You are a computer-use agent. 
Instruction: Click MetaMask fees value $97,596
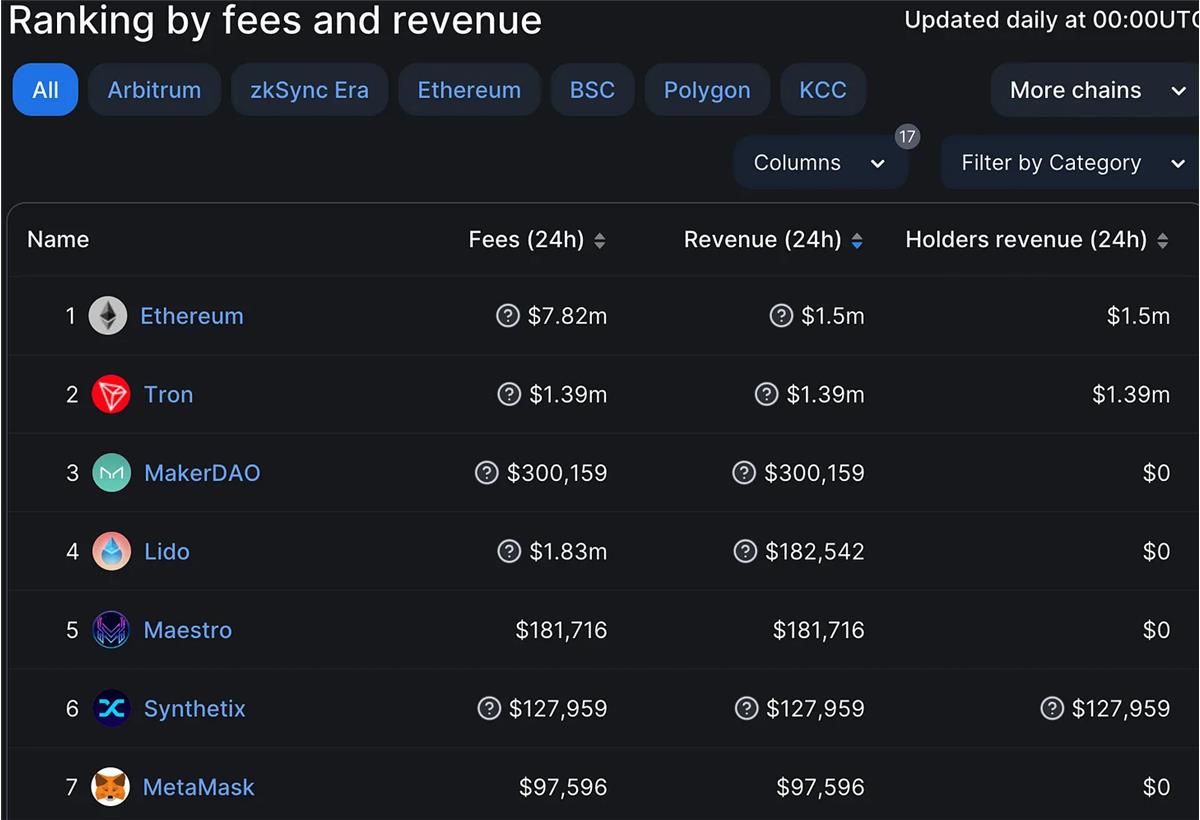point(563,787)
